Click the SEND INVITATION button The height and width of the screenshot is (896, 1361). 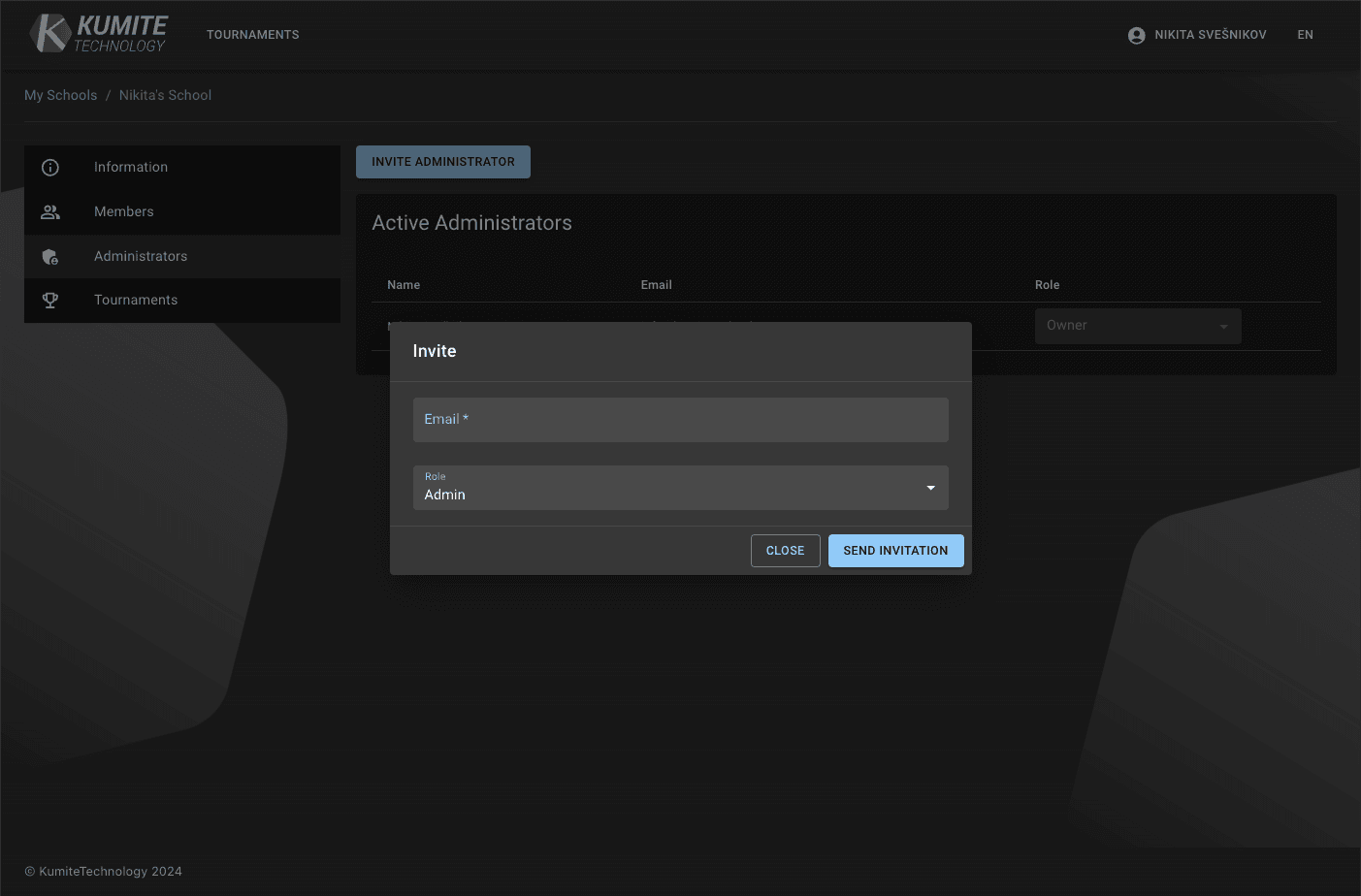(x=895, y=550)
